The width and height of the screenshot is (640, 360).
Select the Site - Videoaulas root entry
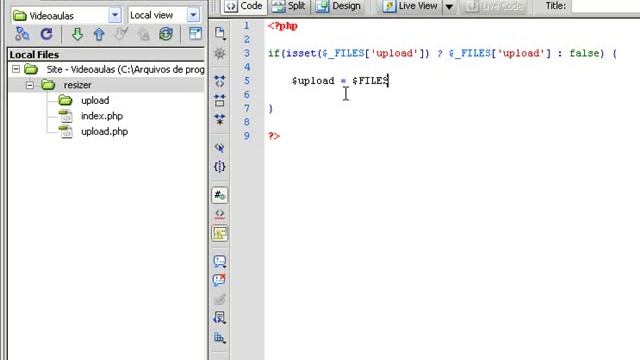coord(125,69)
